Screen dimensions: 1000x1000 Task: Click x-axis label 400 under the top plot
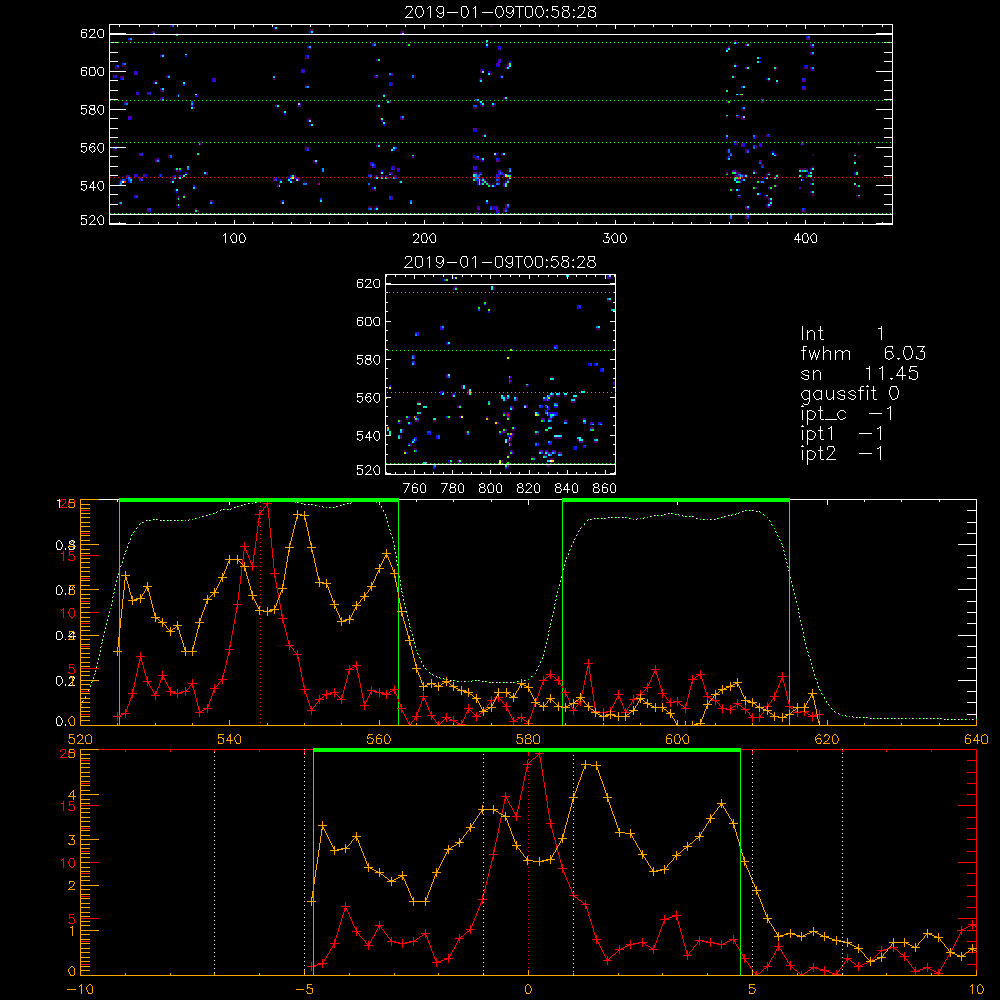click(805, 239)
